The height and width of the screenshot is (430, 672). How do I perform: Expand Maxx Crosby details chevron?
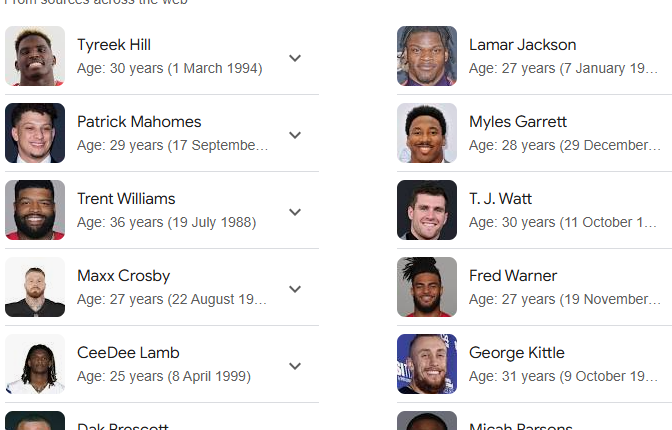click(x=295, y=288)
